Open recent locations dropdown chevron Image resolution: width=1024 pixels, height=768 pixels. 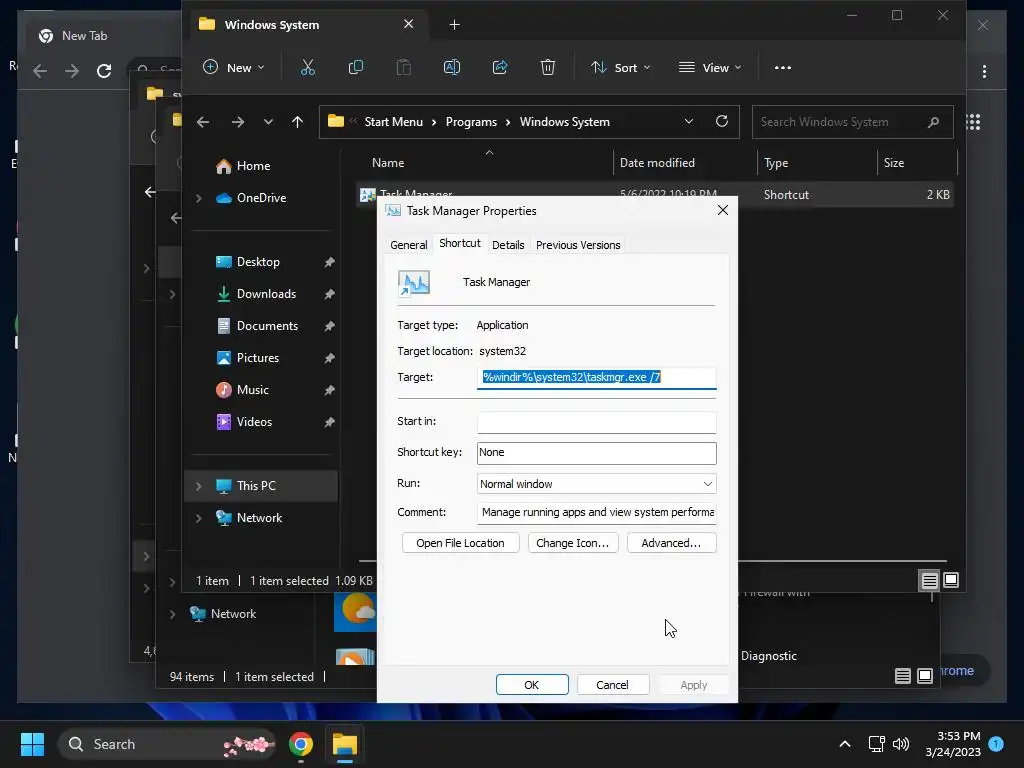pyautogui.click(x=268, y=122)
